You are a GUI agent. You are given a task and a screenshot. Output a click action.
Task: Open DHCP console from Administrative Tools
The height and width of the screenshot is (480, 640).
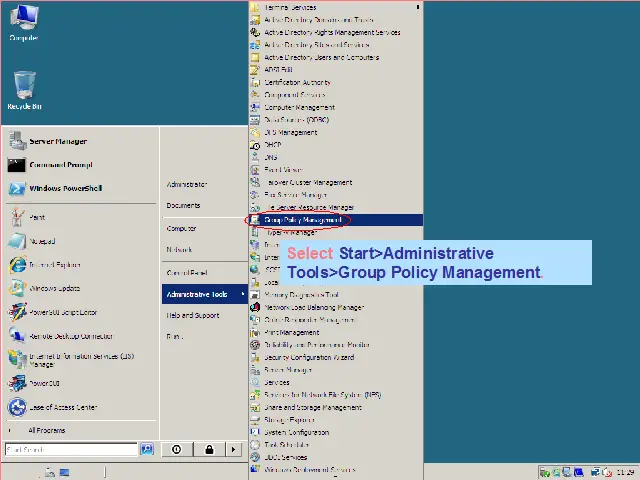pyautogui.click(x=336, y=144)
